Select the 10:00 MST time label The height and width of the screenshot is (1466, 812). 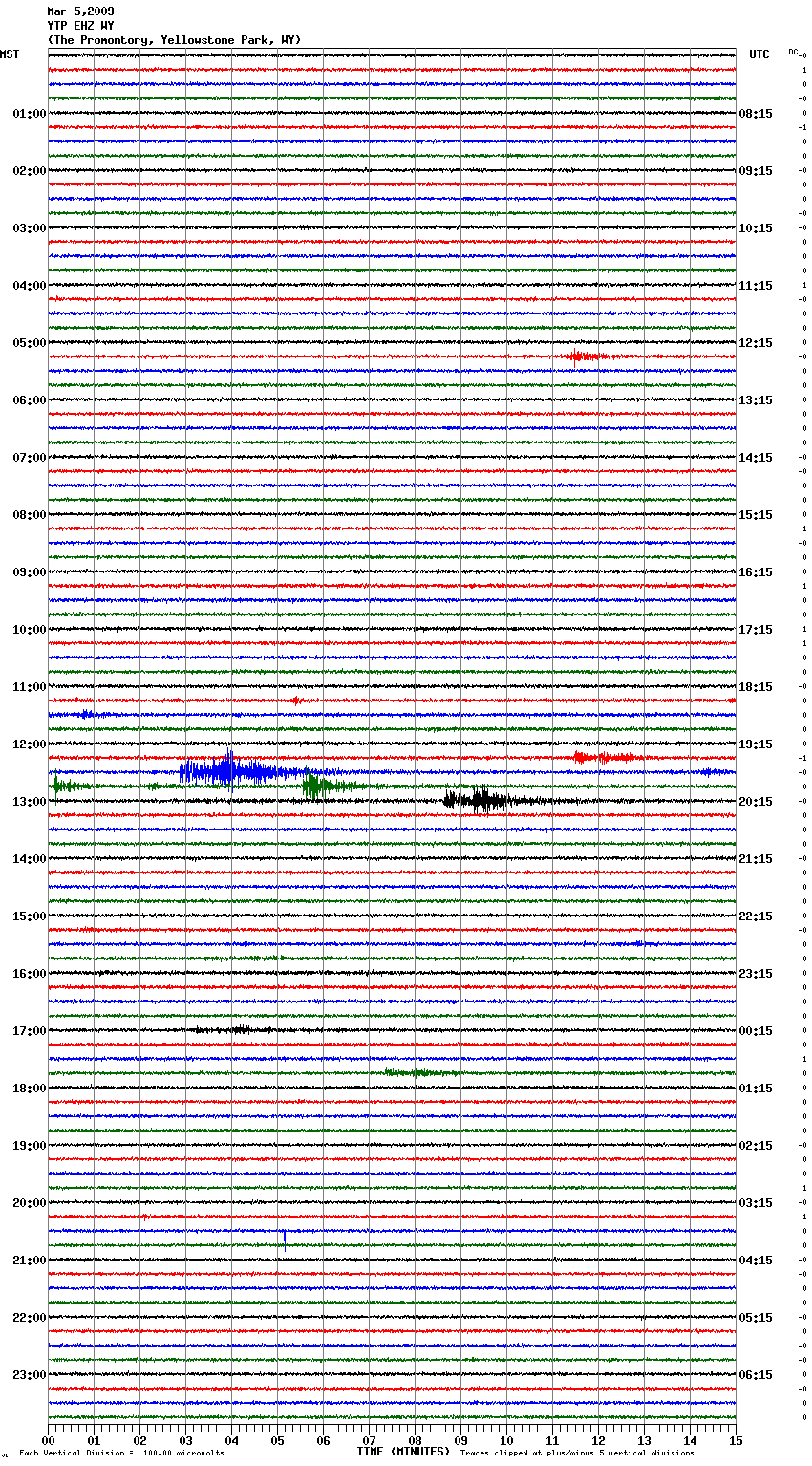29,630
